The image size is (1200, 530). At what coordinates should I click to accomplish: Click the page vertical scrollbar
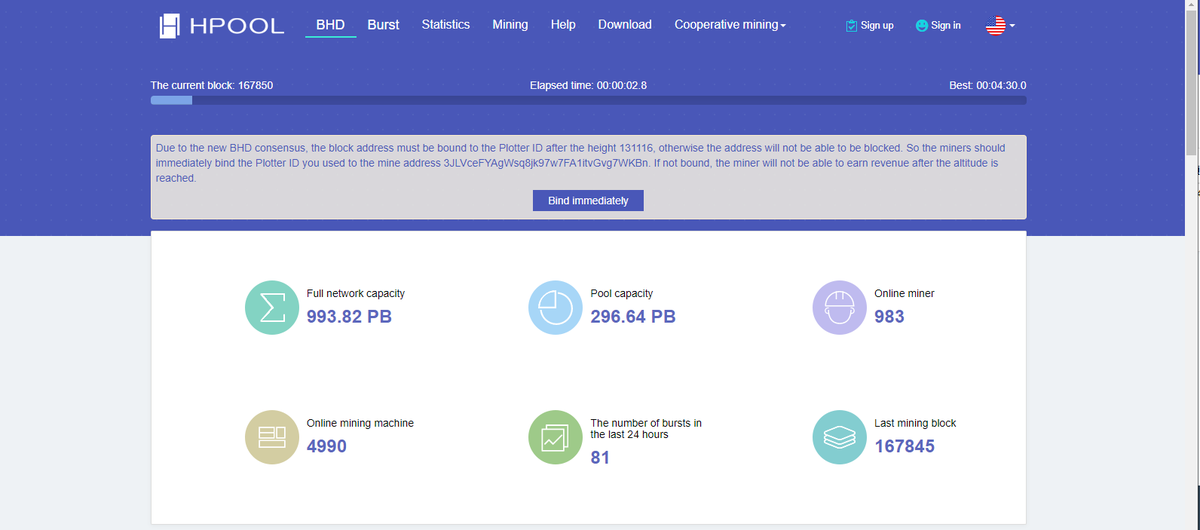tap(1191, 85)
